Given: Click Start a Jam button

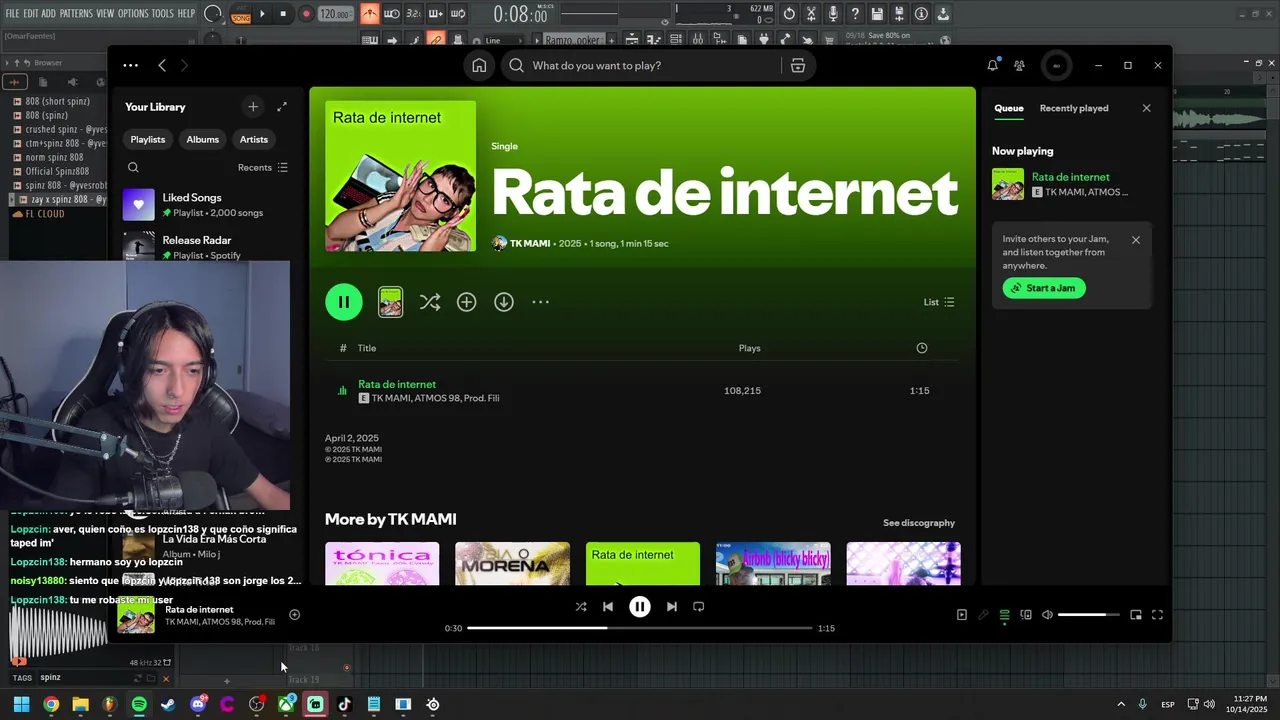Looking at the screenshot, I should tap(1044, 288).
